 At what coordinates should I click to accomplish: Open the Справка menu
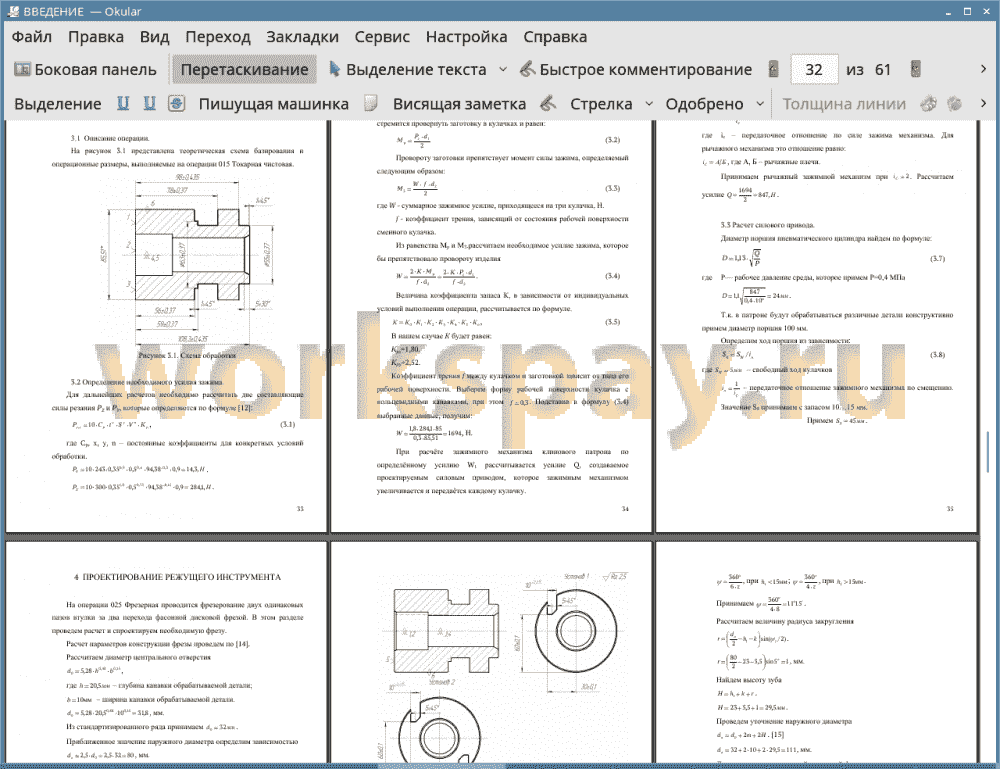(555, 37)
